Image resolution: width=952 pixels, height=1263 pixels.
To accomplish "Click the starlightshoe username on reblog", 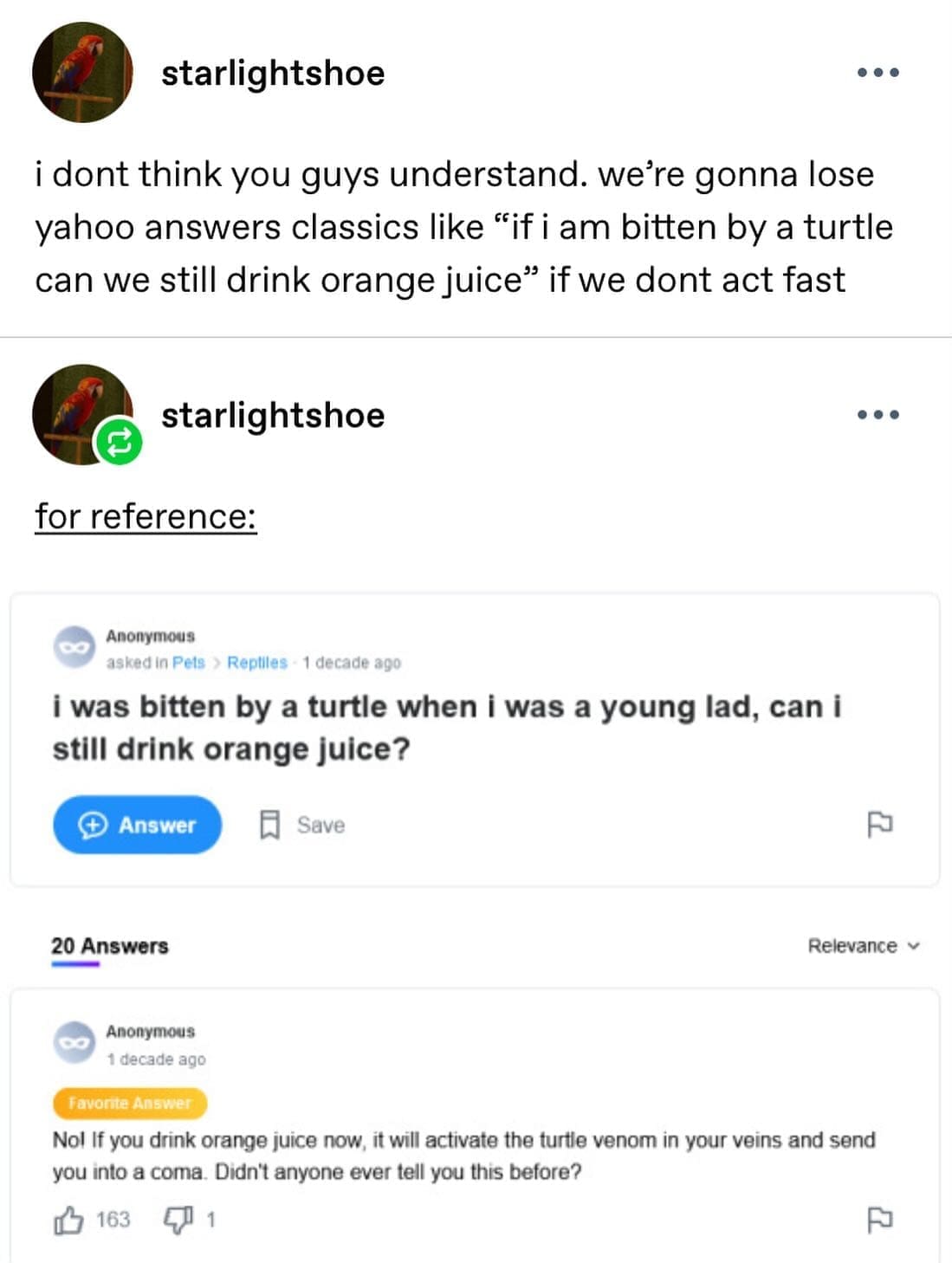I will pos(273,415).
